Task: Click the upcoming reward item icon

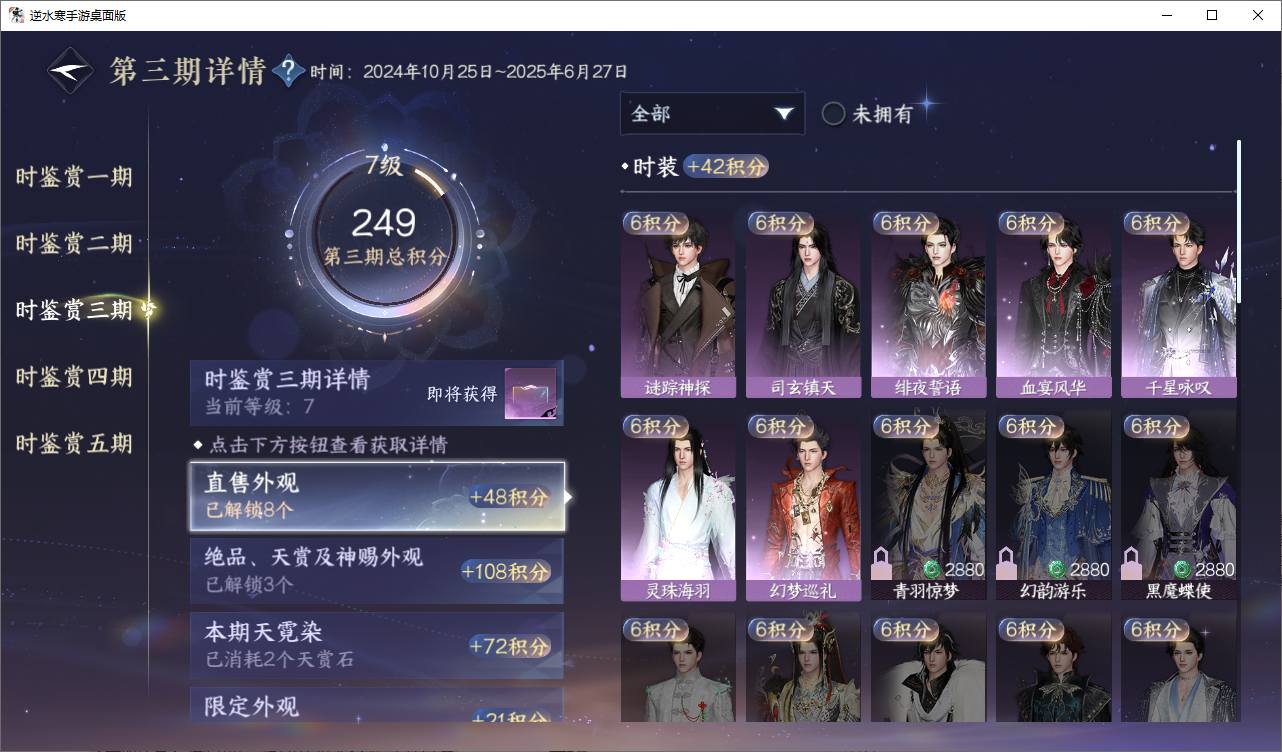Action: point(530,394)
